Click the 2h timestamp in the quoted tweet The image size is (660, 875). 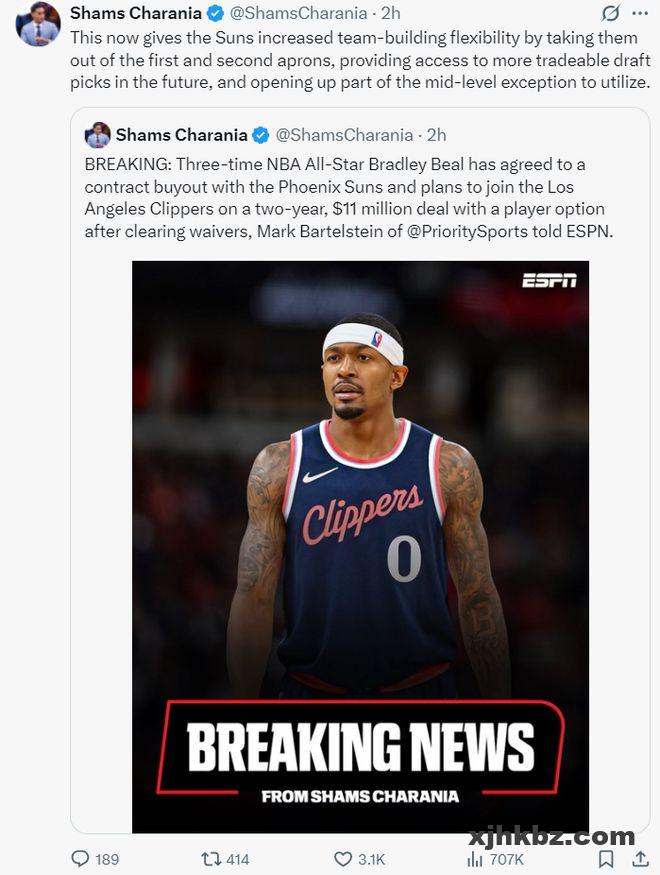[x=436, y=134]
